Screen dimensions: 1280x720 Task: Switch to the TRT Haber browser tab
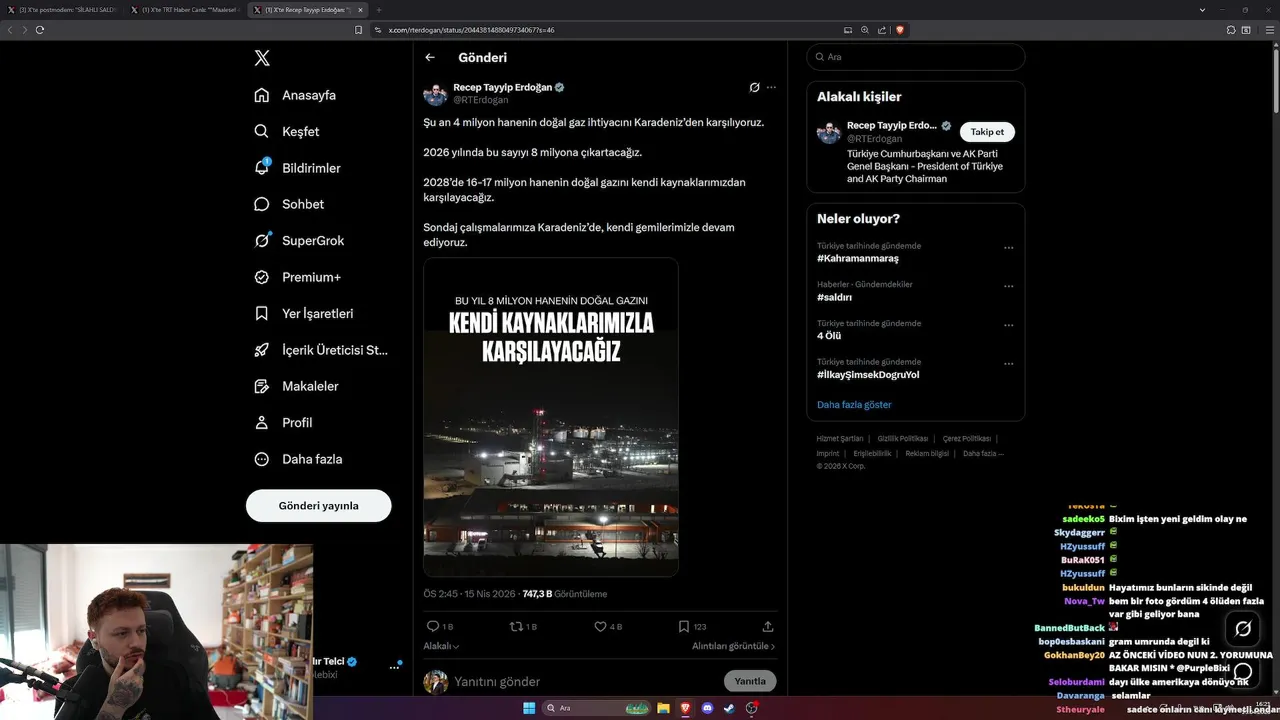[x=185, y=10]
